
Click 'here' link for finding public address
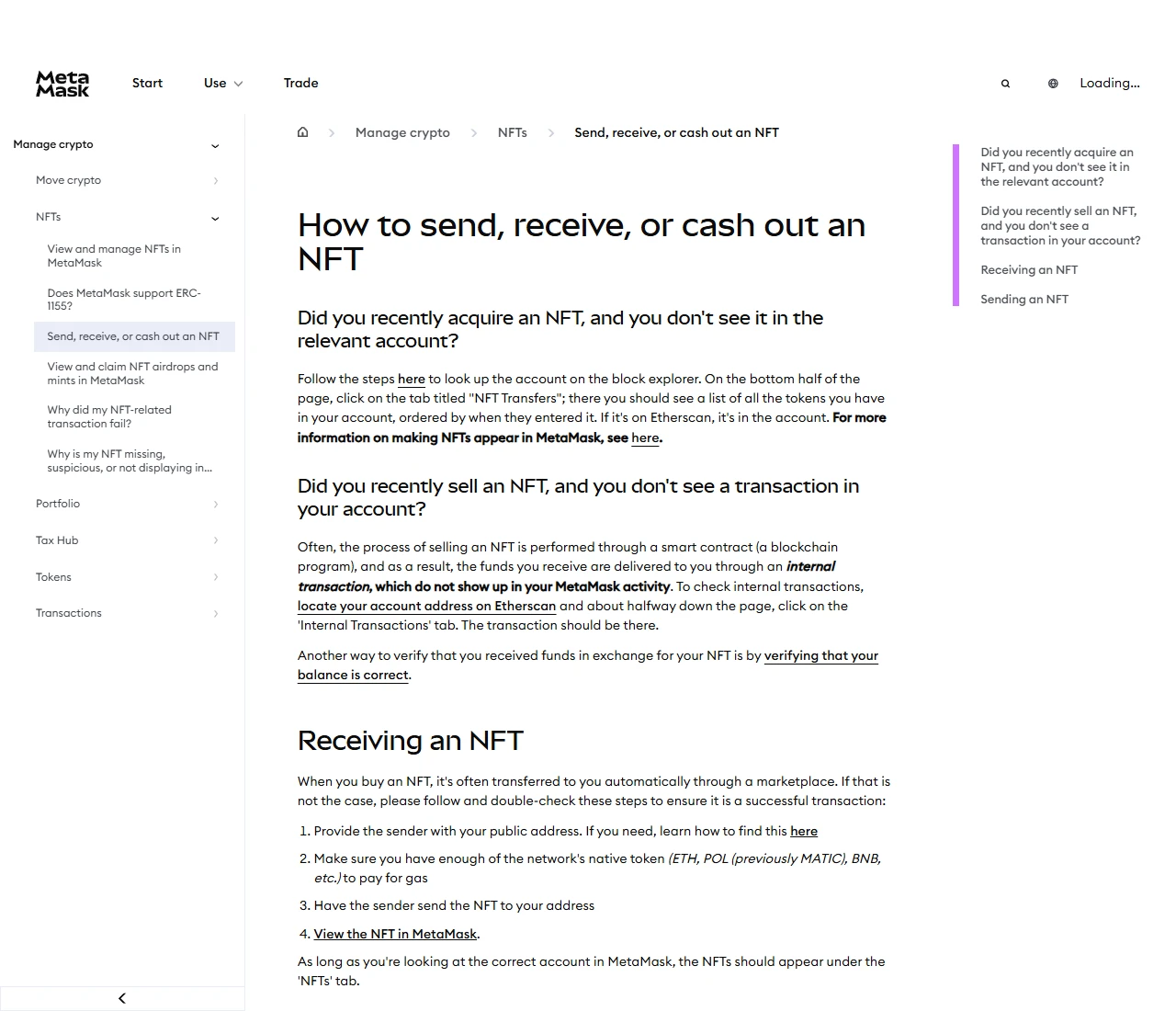[804, 831]
